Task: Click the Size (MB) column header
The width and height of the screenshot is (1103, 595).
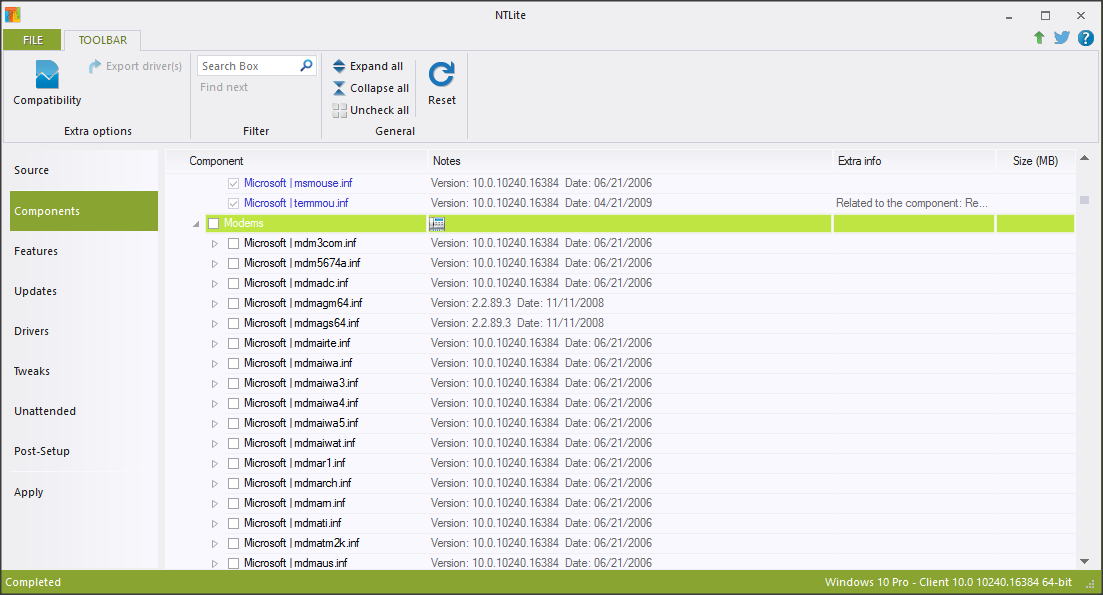Action: (x=1035, y=161)
